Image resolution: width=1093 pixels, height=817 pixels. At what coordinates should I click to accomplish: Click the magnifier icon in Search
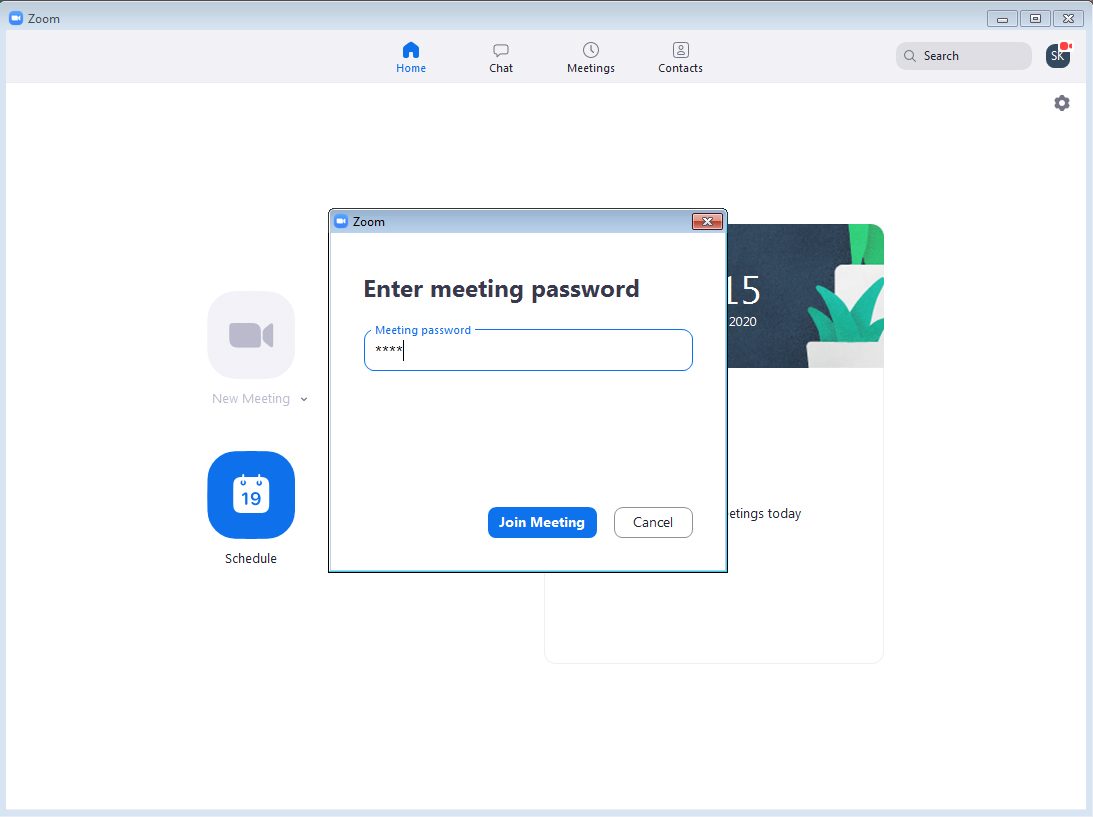pos(910,56)
